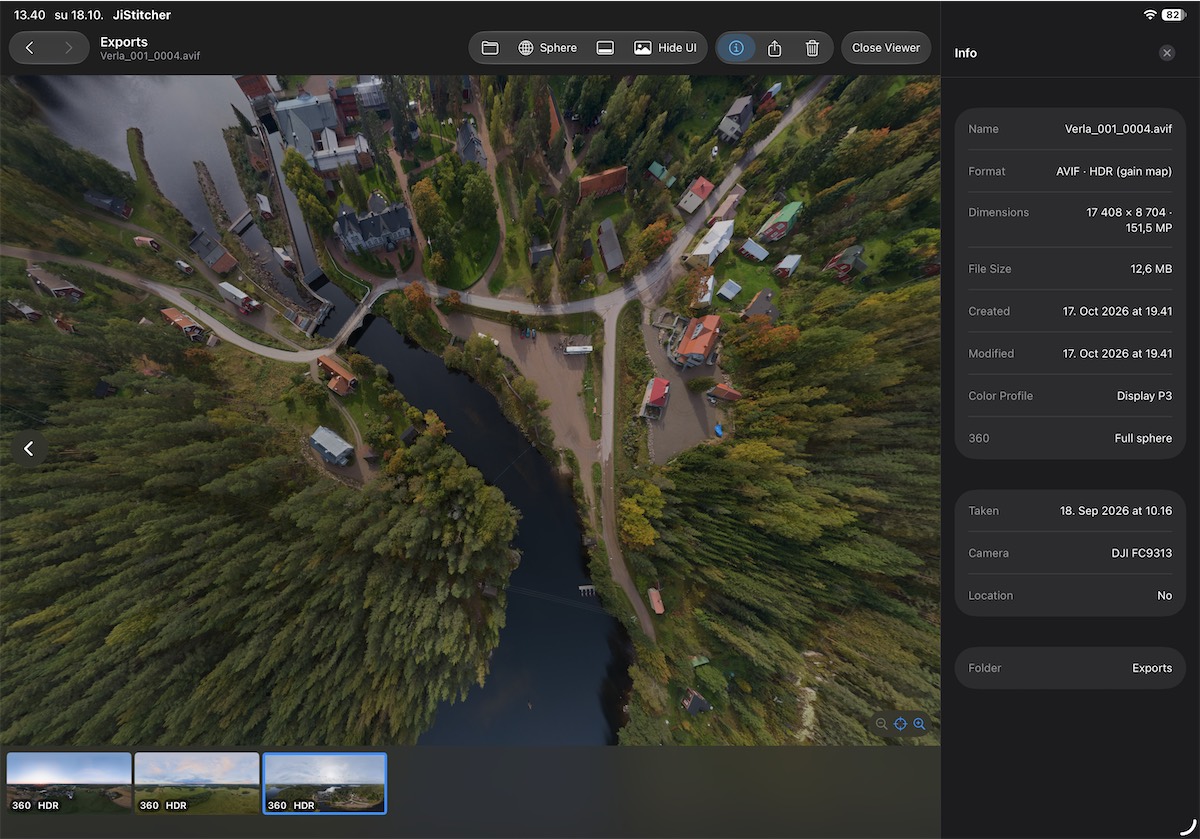This screenshot has width=1200, height=839.
Task: Click the battery indicator showing 82
Action: tap(1173, 15)
